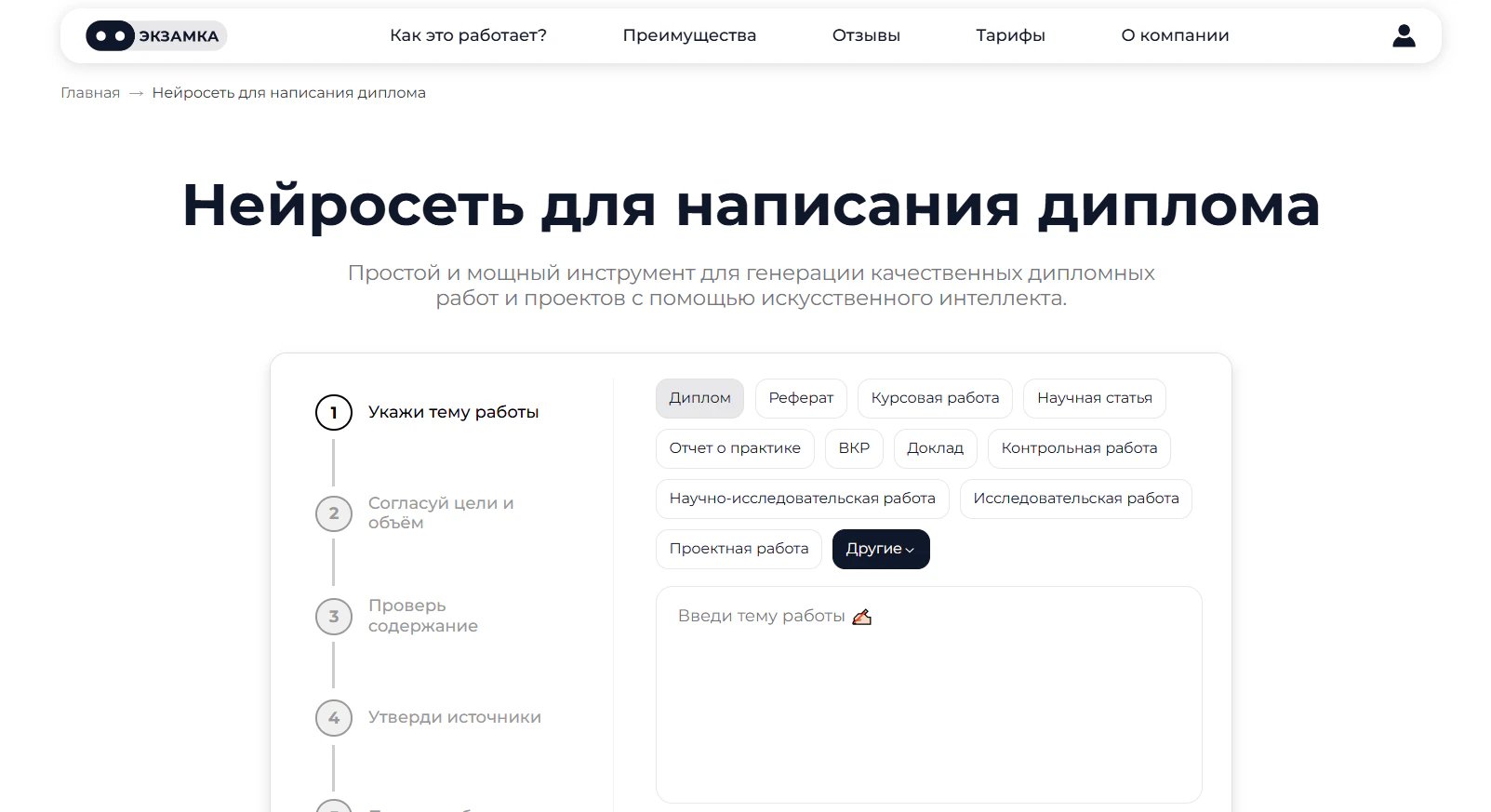
Task: Follow the Главная breadcrumb link
Action: (x=90, y=93)
